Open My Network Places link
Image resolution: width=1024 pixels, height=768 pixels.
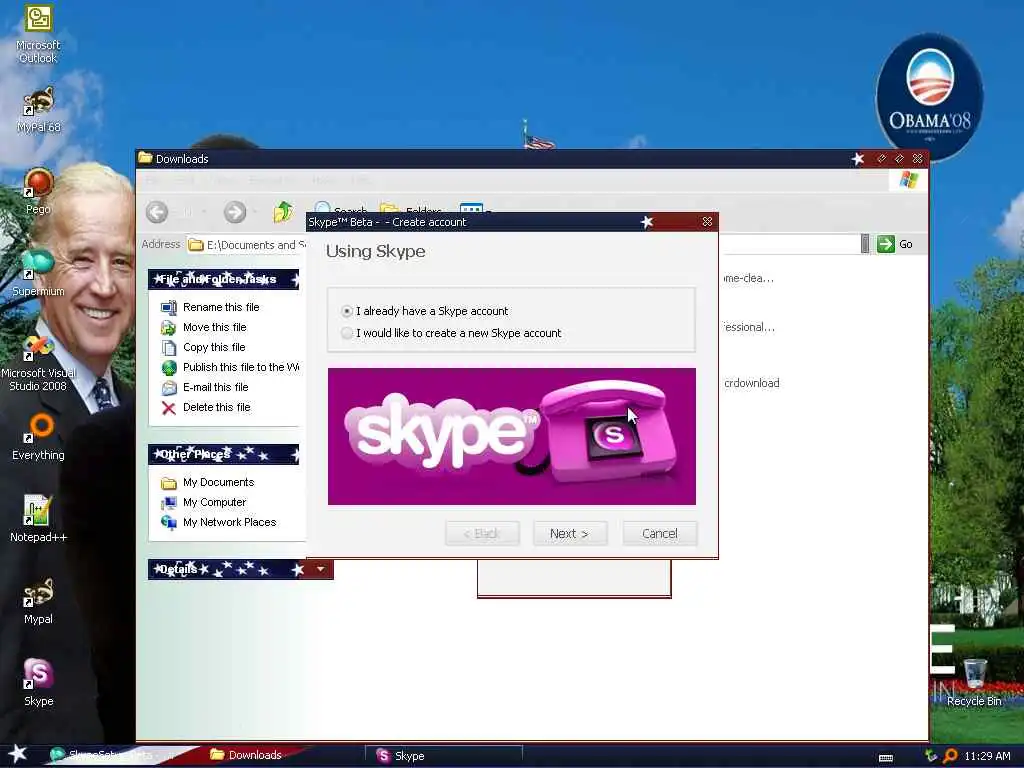[229, 522]
